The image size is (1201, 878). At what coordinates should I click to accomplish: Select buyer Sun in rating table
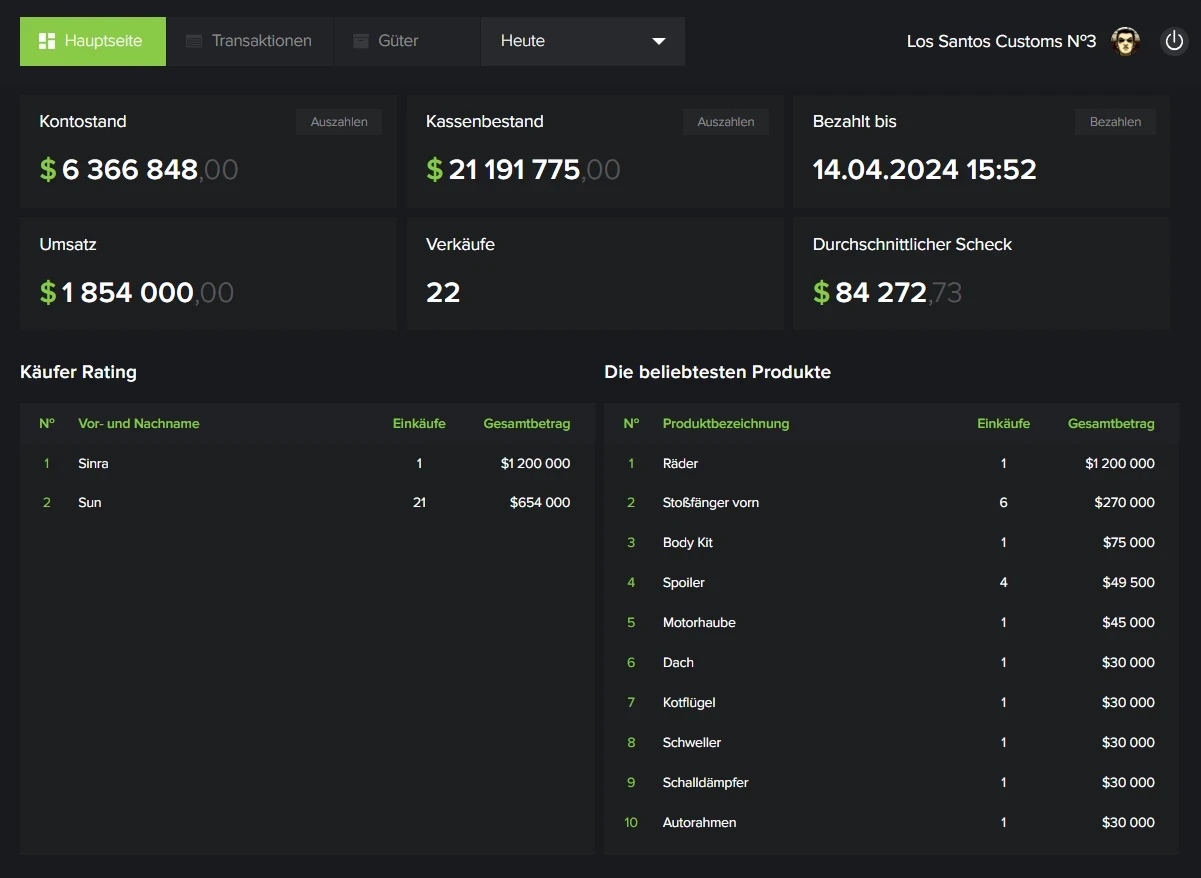coord(90,503)
